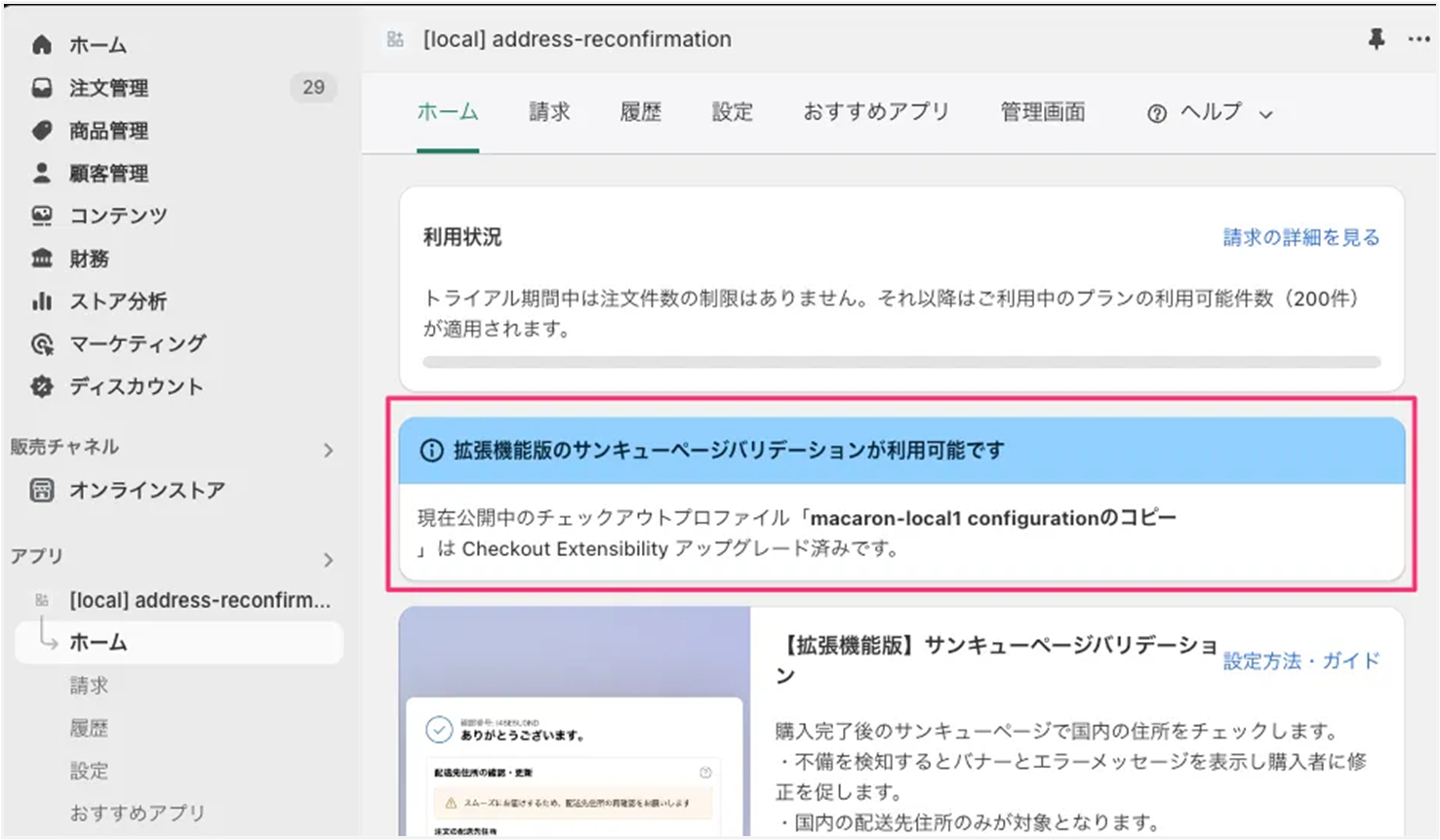Click the オンラインストア storefront icon

pyautogui.click(x=42, y=490)
